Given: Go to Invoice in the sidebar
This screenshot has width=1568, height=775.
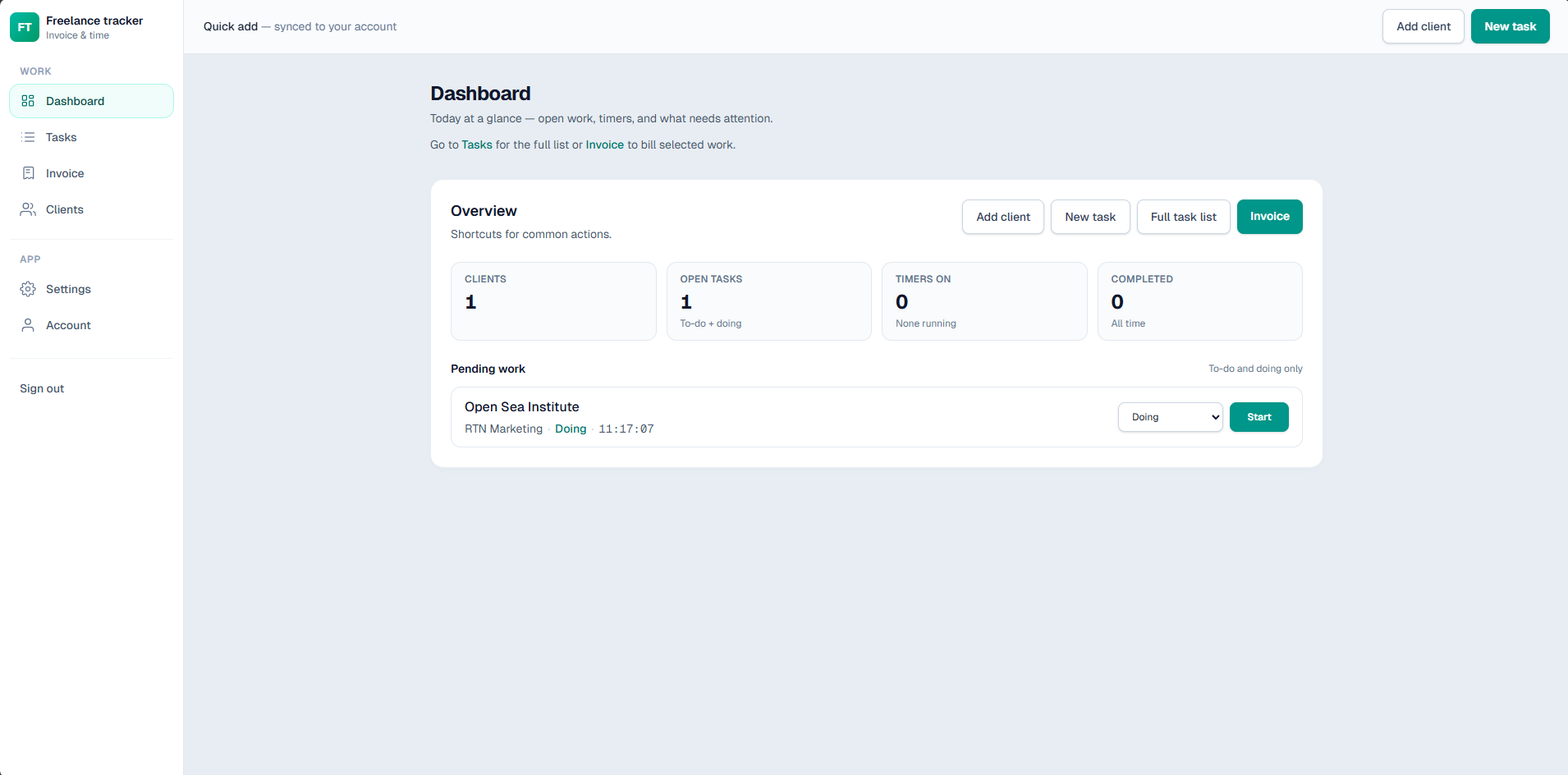Looking at the screenshot, I should pyautogui.click(x=91, y=173).
